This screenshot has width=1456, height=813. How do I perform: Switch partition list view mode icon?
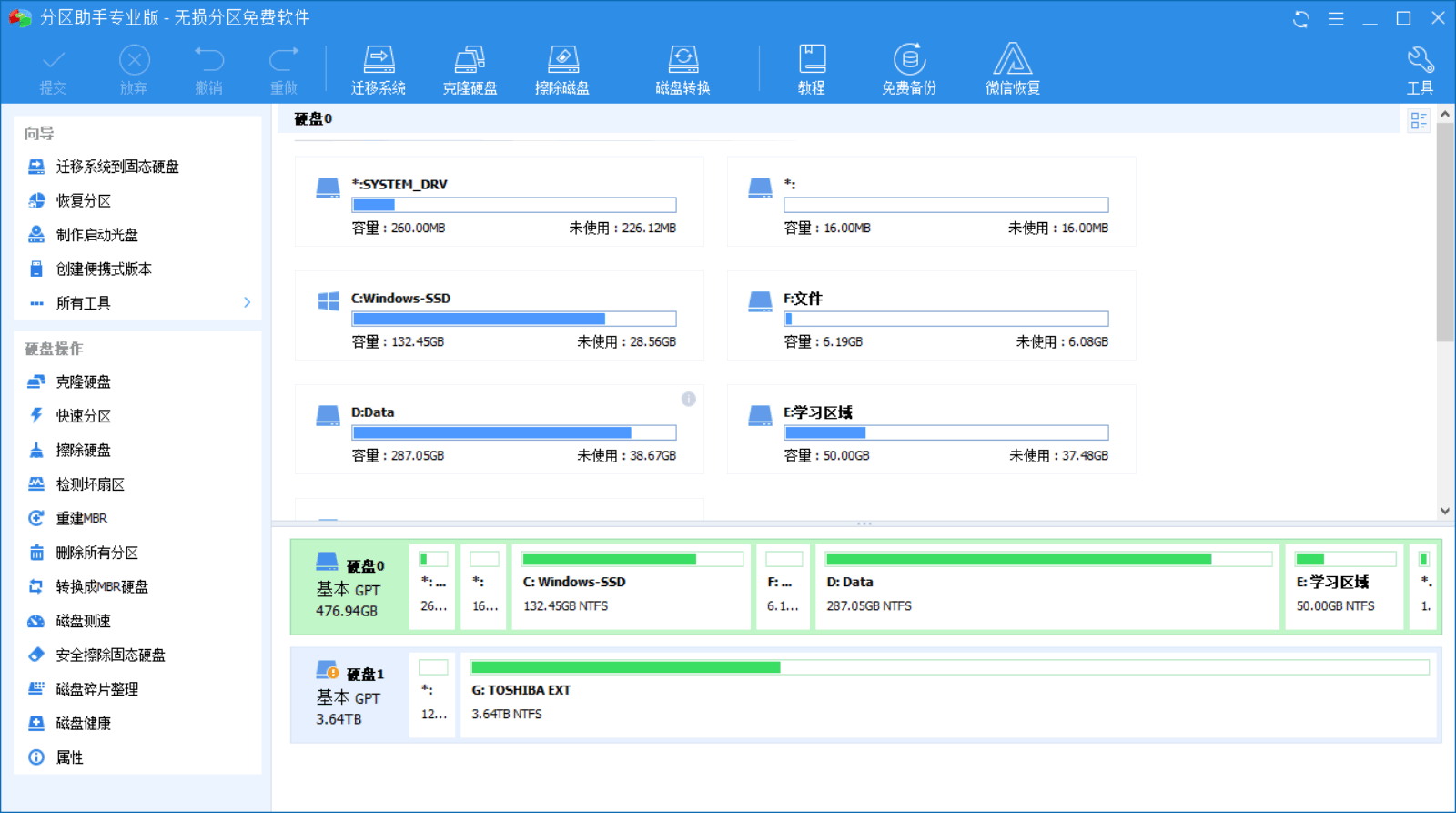point(1418,120)
